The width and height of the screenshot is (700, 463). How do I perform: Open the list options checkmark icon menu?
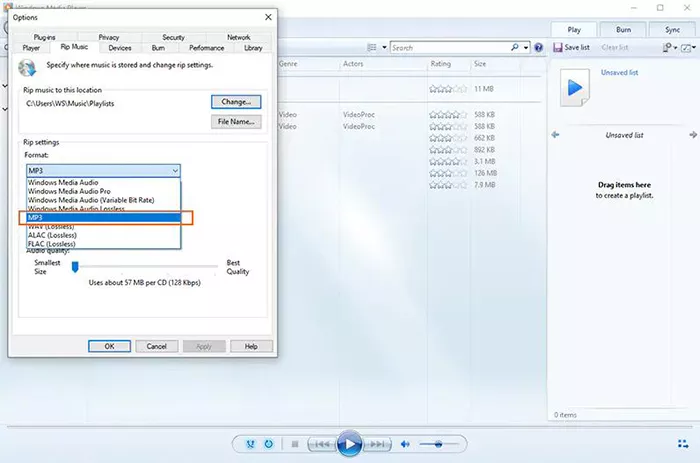coord(688,47)
